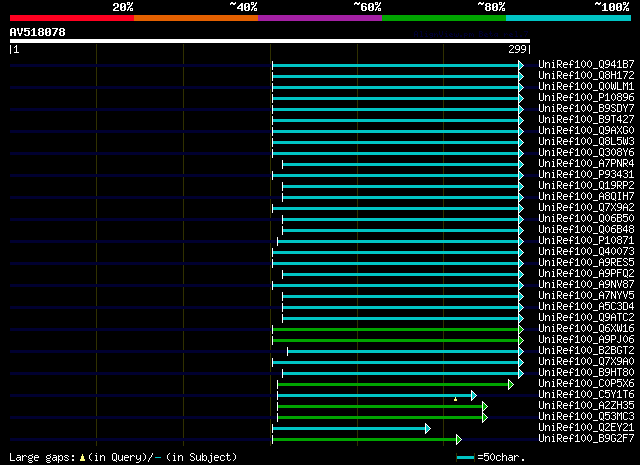
Task: Select the UniRef100_Q40073 label
Action: [586, 251]
